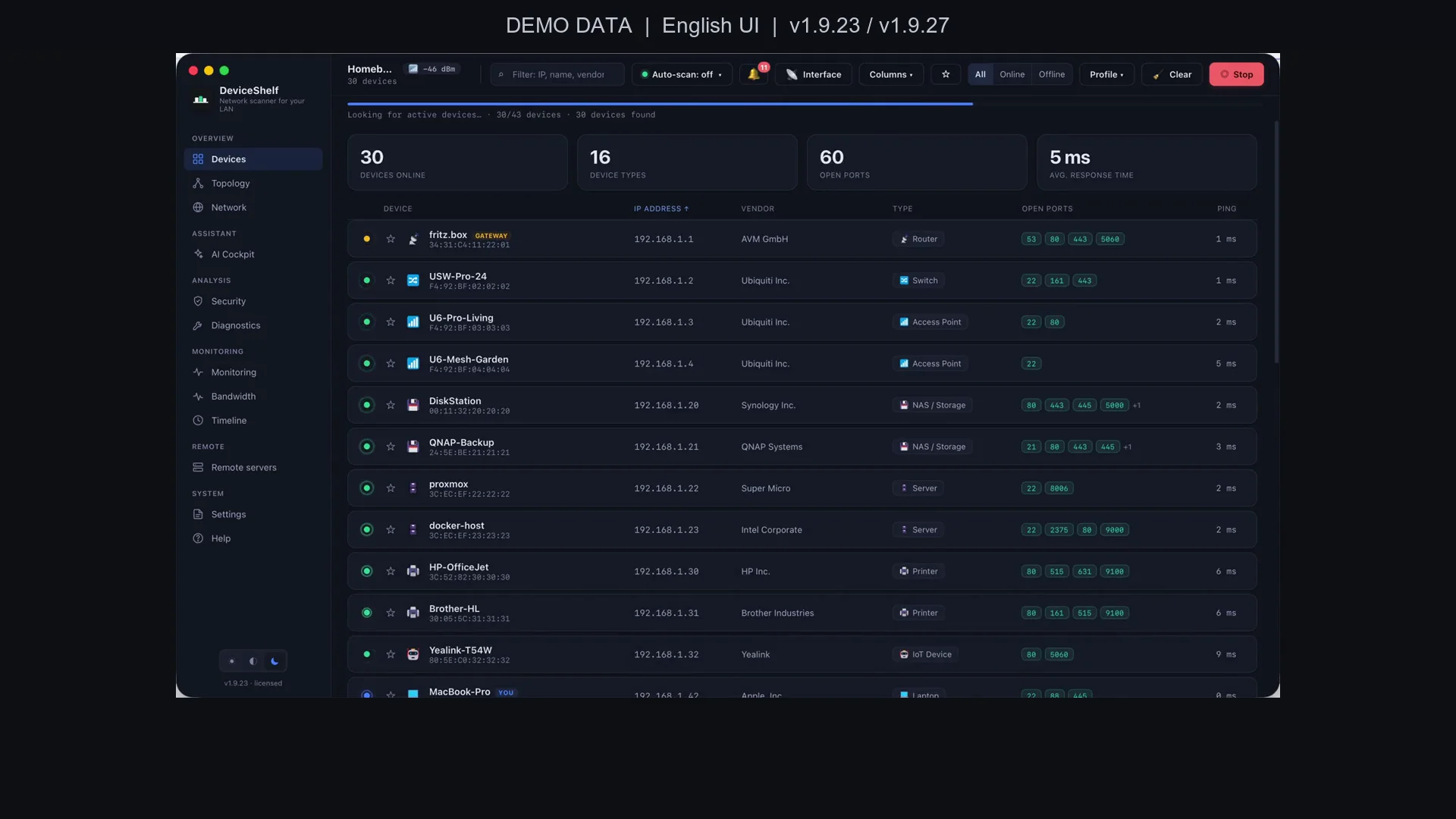Viewport: 1456px width, 819px height.
Task: Expand +1 more ports for DiskStation
Action: [1137, 406]
